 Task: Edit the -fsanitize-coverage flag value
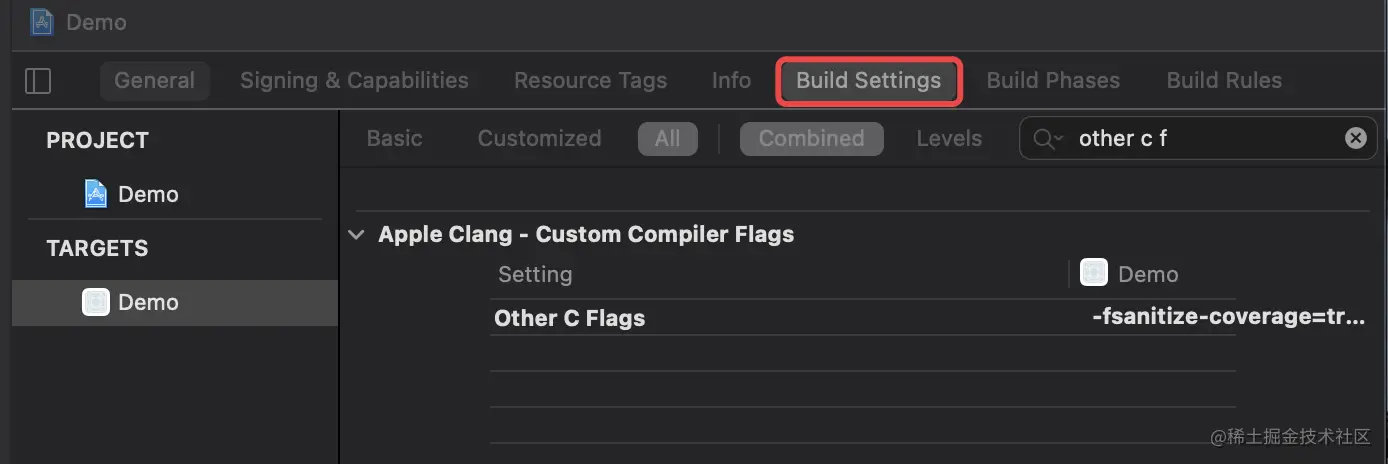coord(1228,318)
